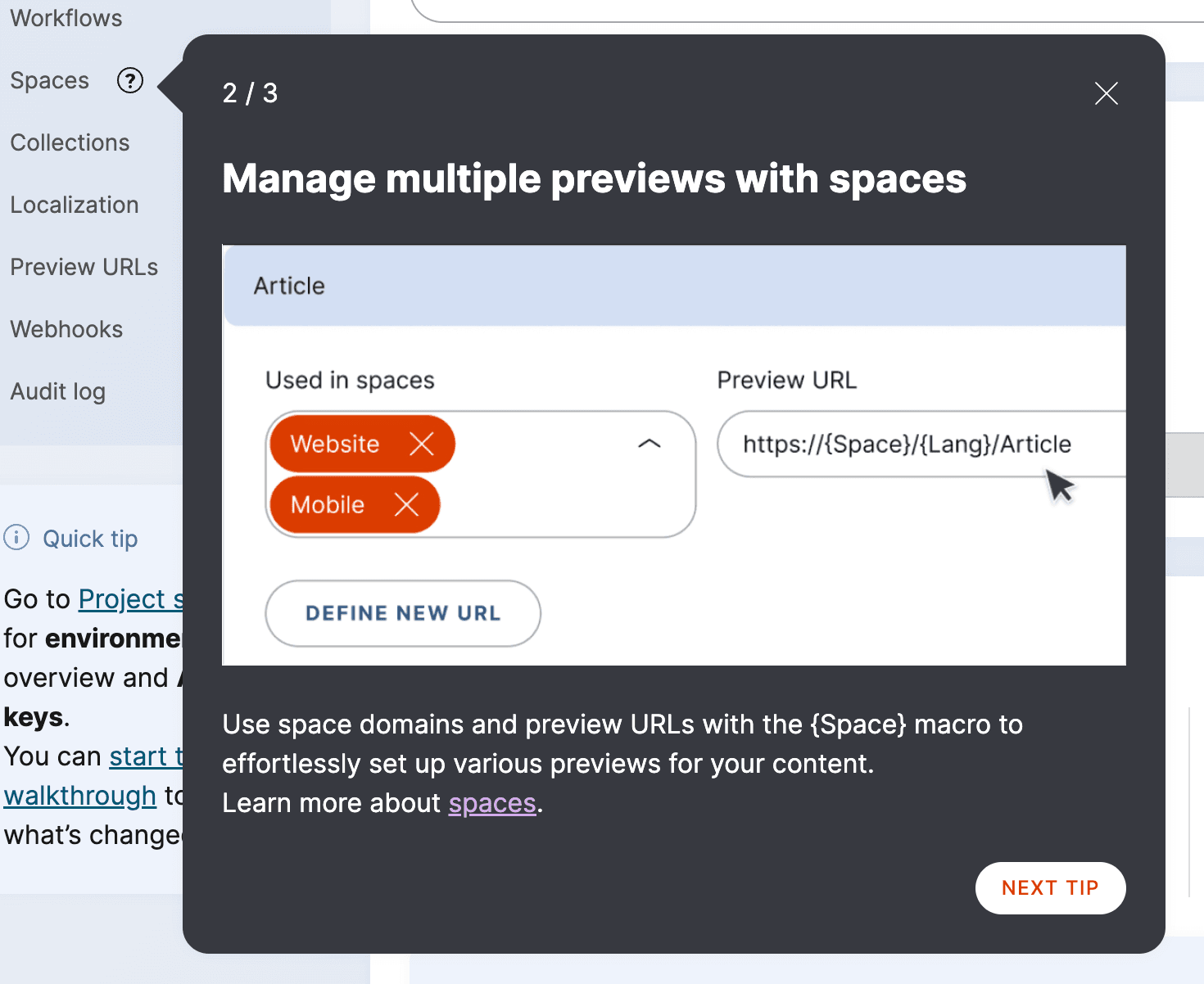The width and height of the screenshot is (1204, 984).
Task: Remove the Website space chip
Action: point(422,443)
